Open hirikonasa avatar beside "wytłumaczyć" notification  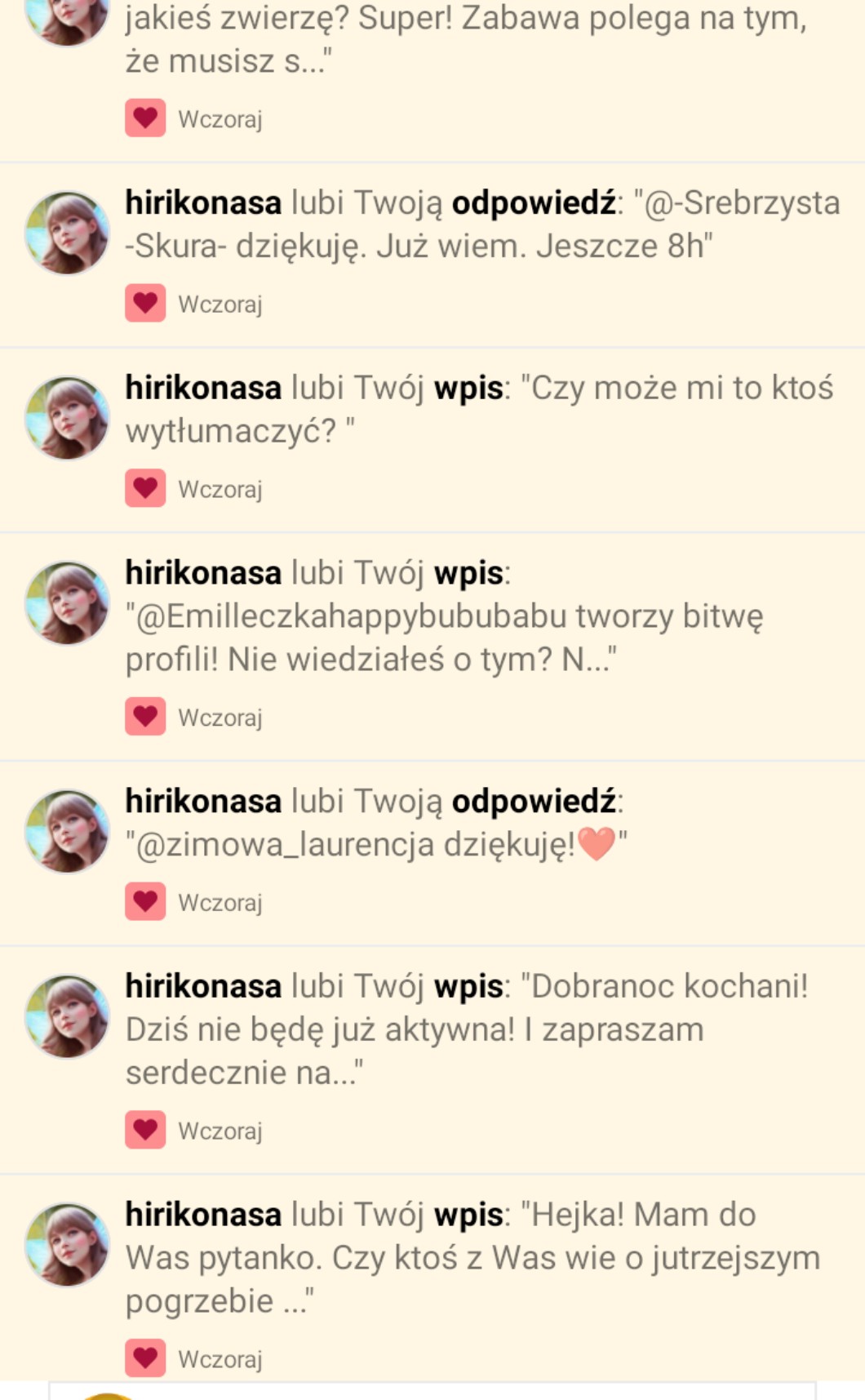[67, 418]
